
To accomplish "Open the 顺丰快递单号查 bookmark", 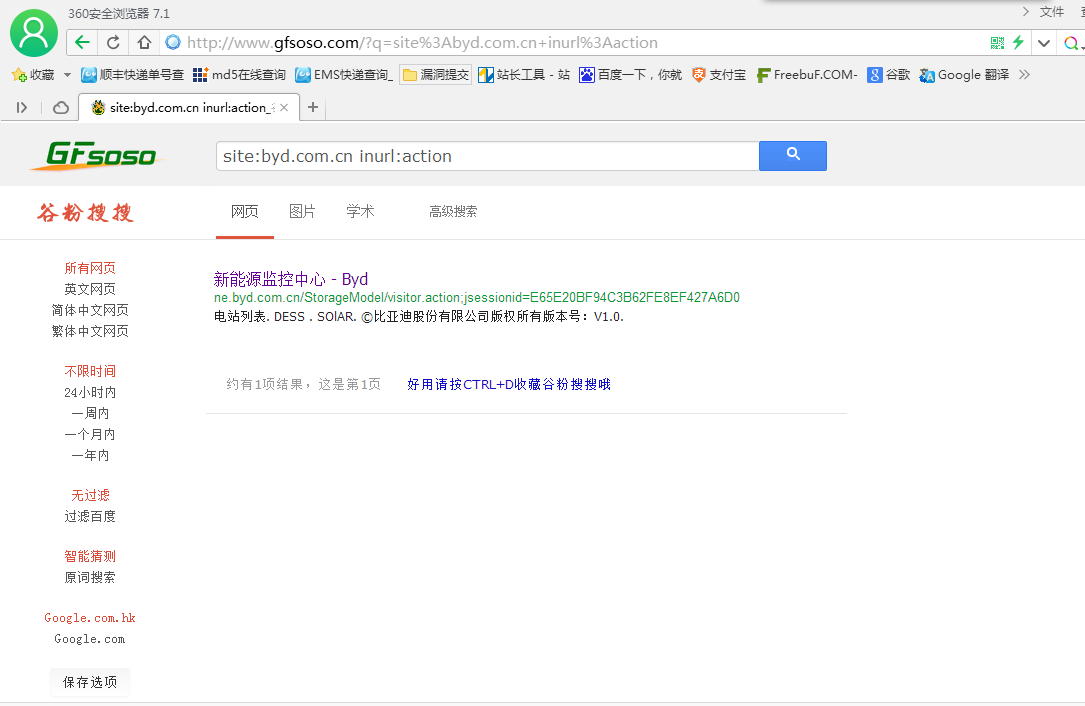I will [132, 75].
